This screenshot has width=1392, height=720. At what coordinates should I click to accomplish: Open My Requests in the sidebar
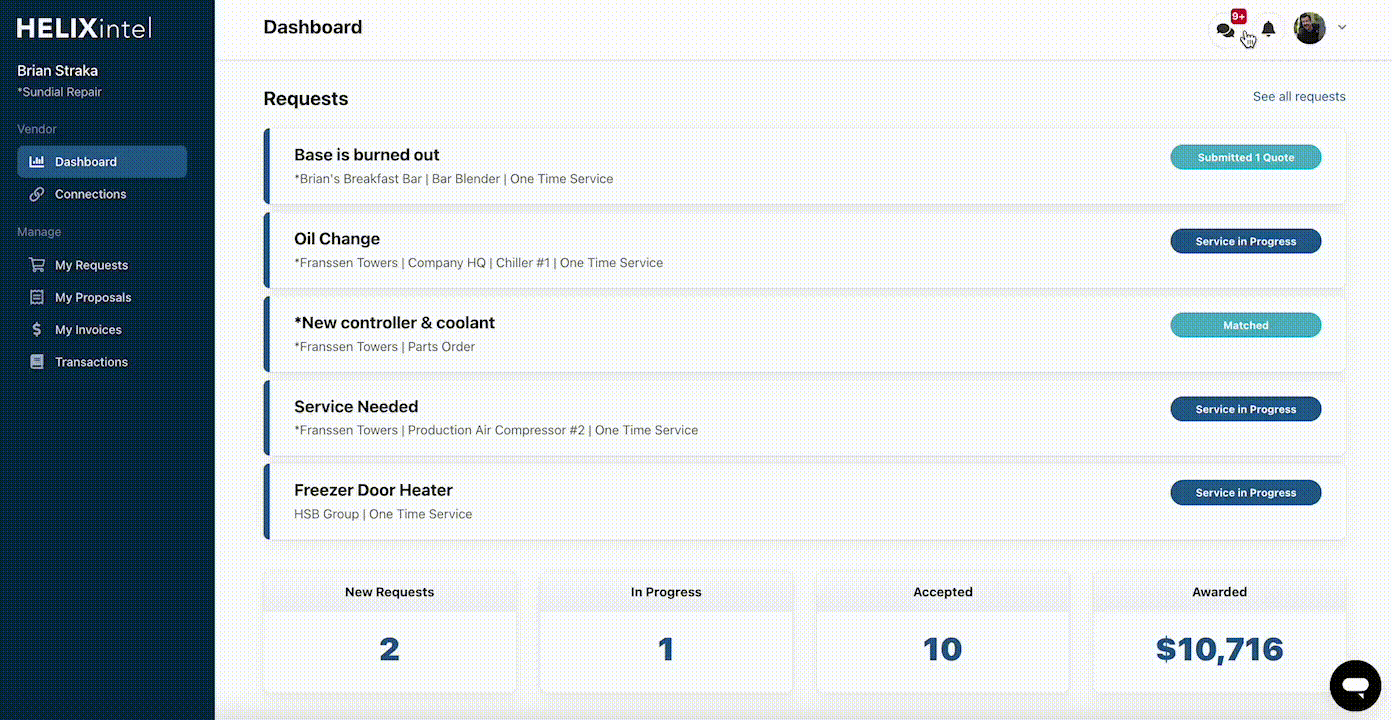90,265
